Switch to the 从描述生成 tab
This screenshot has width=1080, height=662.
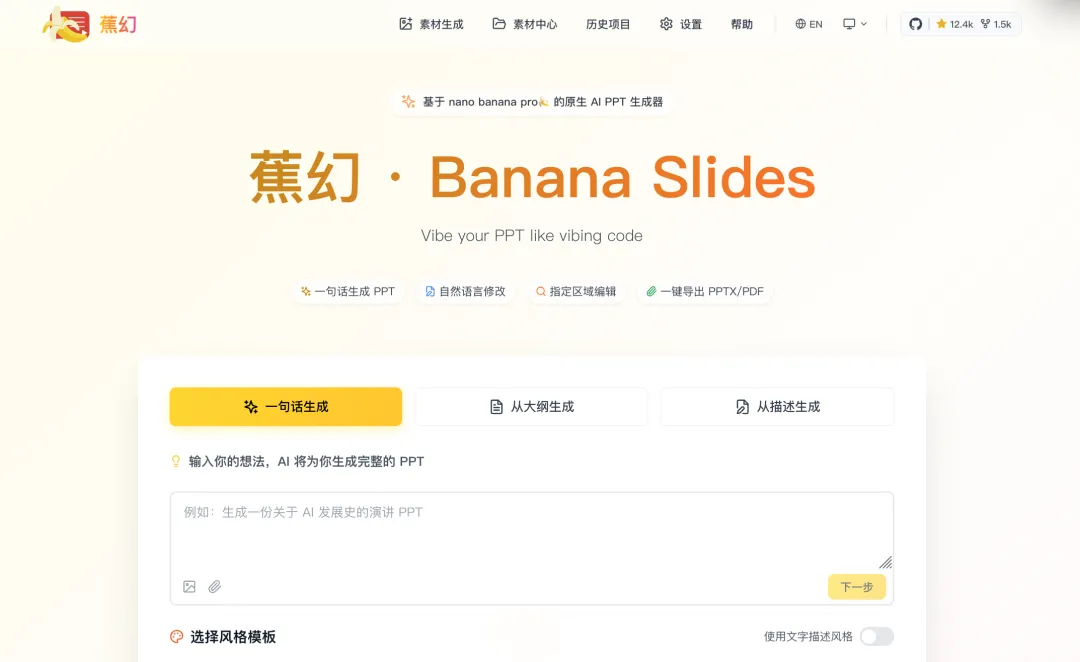pyautogui.click(x=778, y=406)
